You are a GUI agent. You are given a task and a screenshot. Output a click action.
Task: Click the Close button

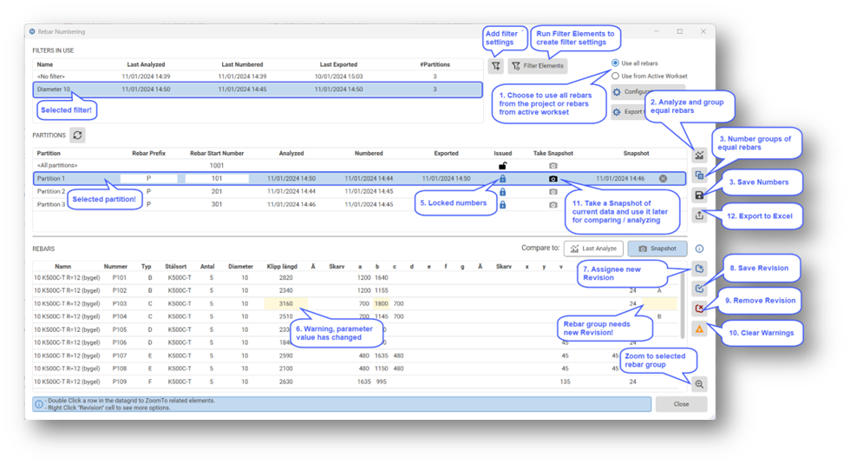[681, 404]
